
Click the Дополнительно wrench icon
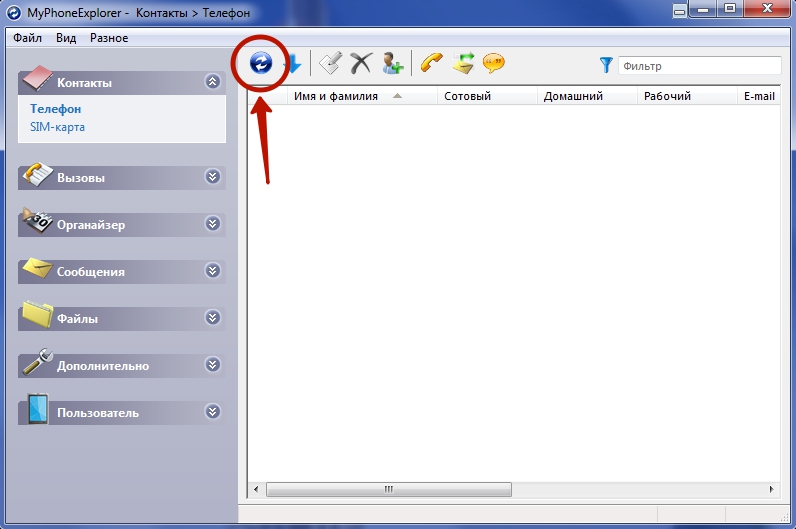click(x=38, y=361)
